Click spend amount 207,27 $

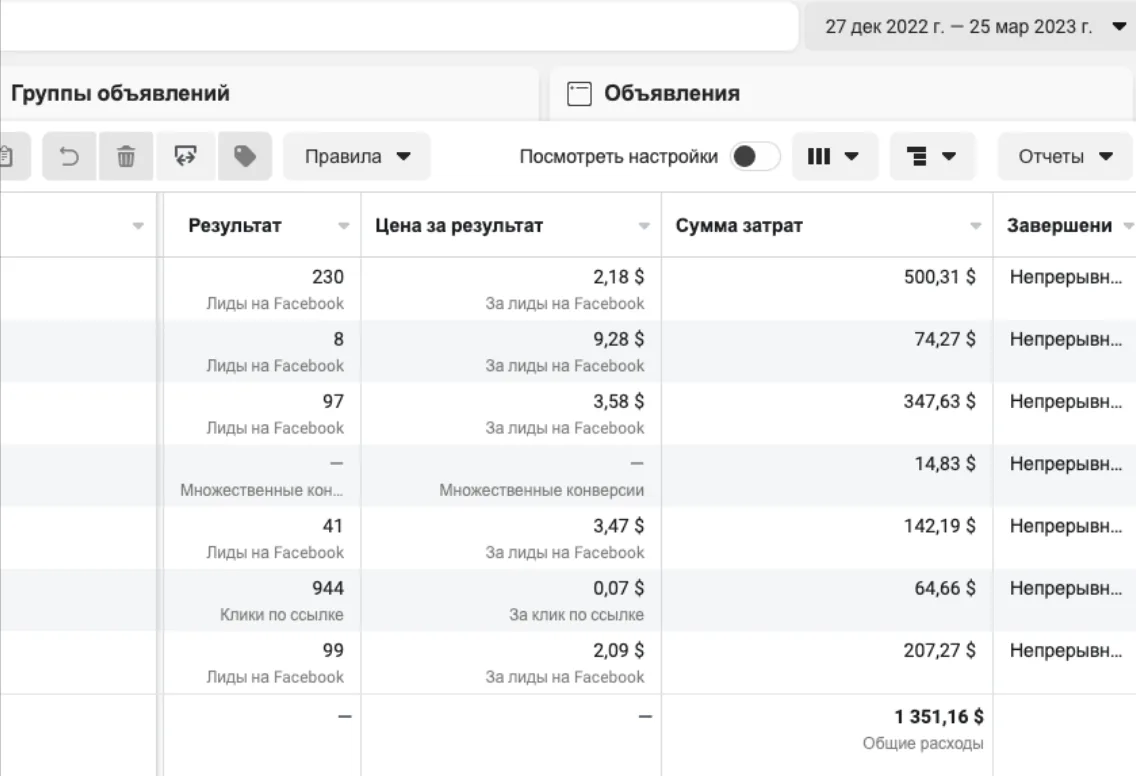[939, 651]
